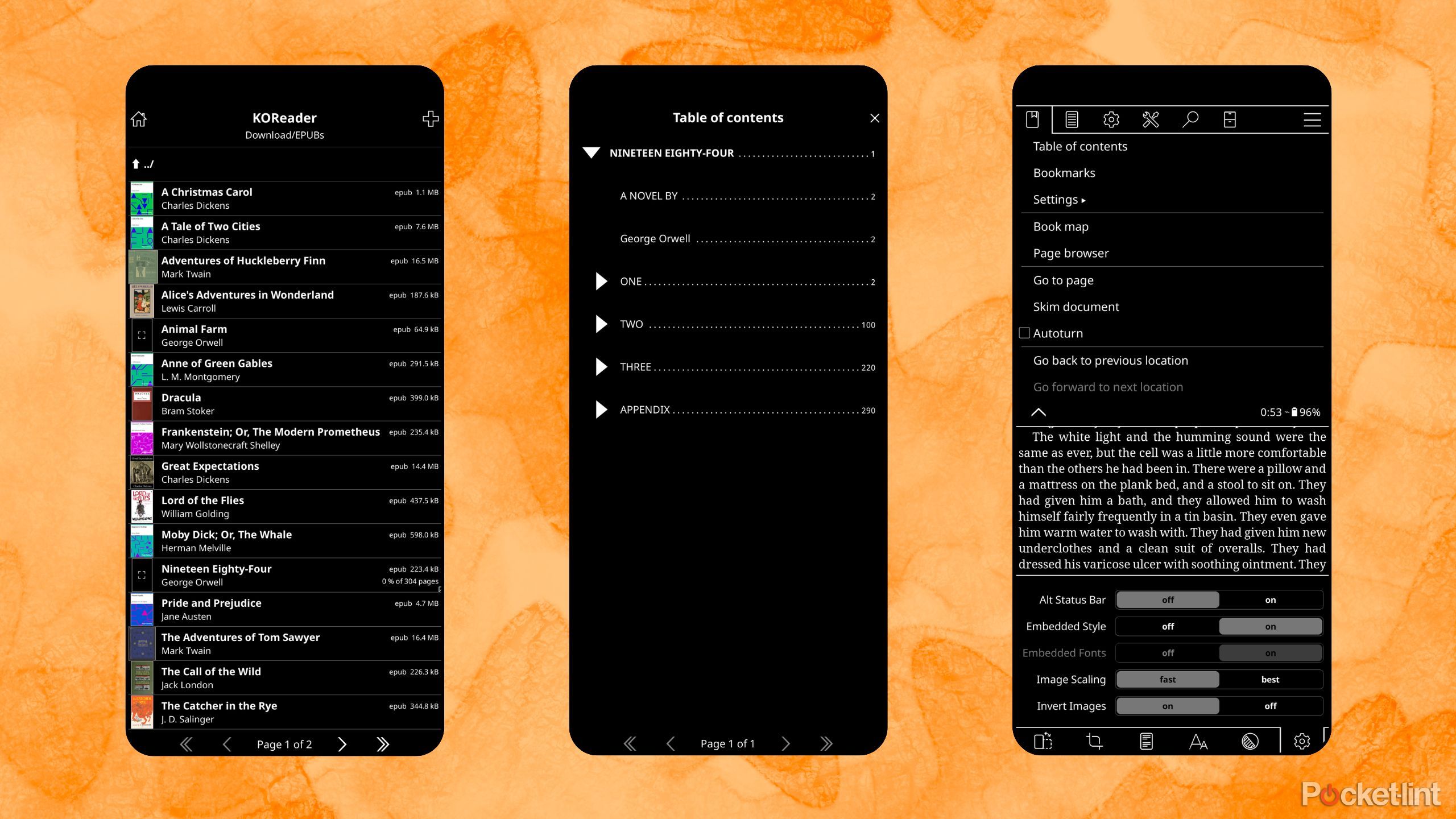Enable the Autoturn checkbox
Screen dimensions: 1456x819
point(1024,333)
